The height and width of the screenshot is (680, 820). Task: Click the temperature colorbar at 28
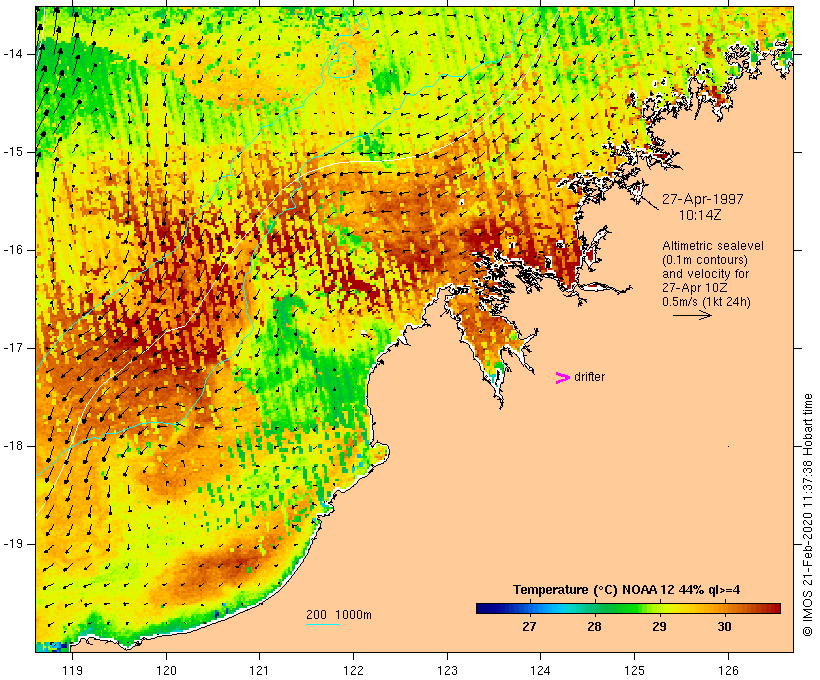(595, 608)
